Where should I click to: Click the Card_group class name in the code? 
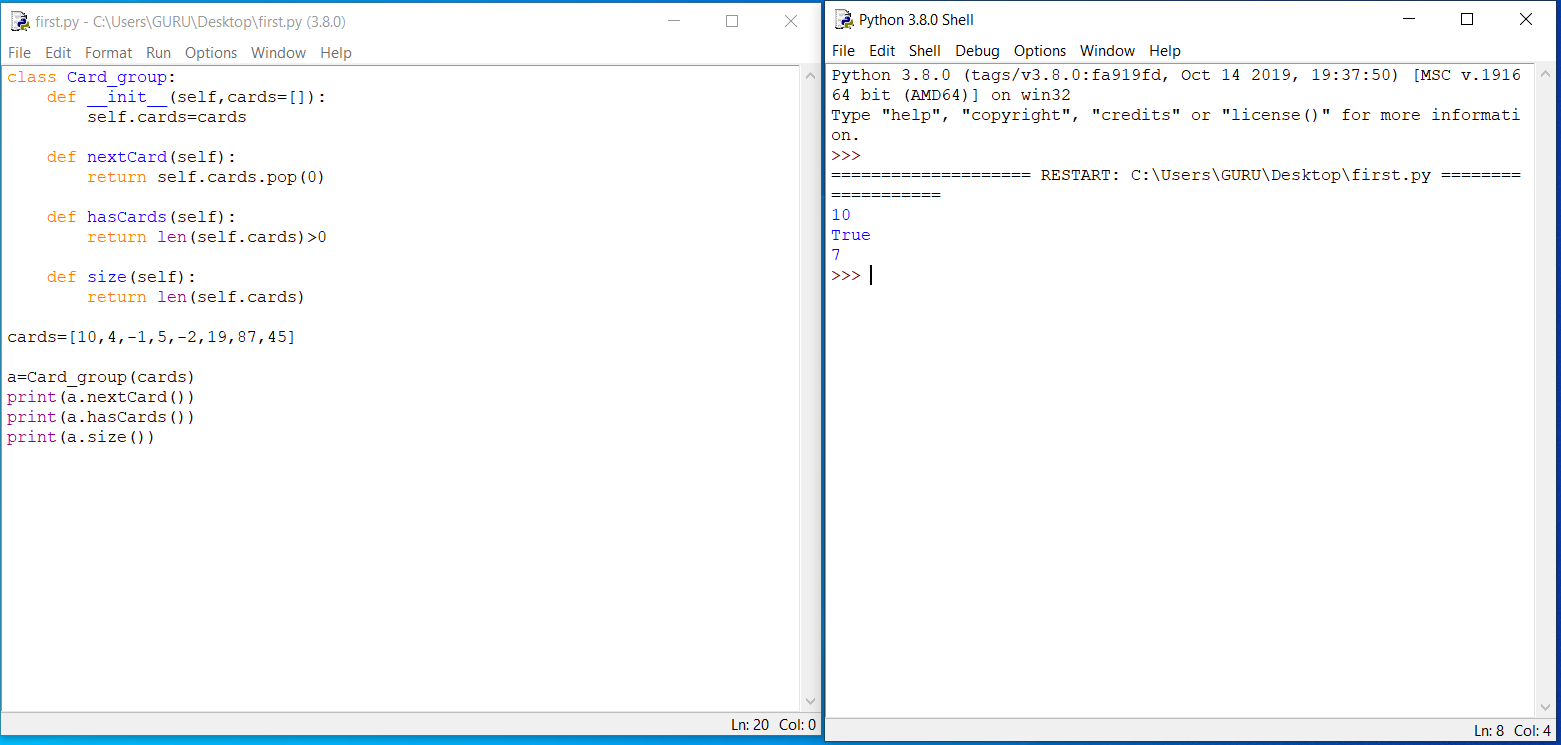tap(117, 76)
